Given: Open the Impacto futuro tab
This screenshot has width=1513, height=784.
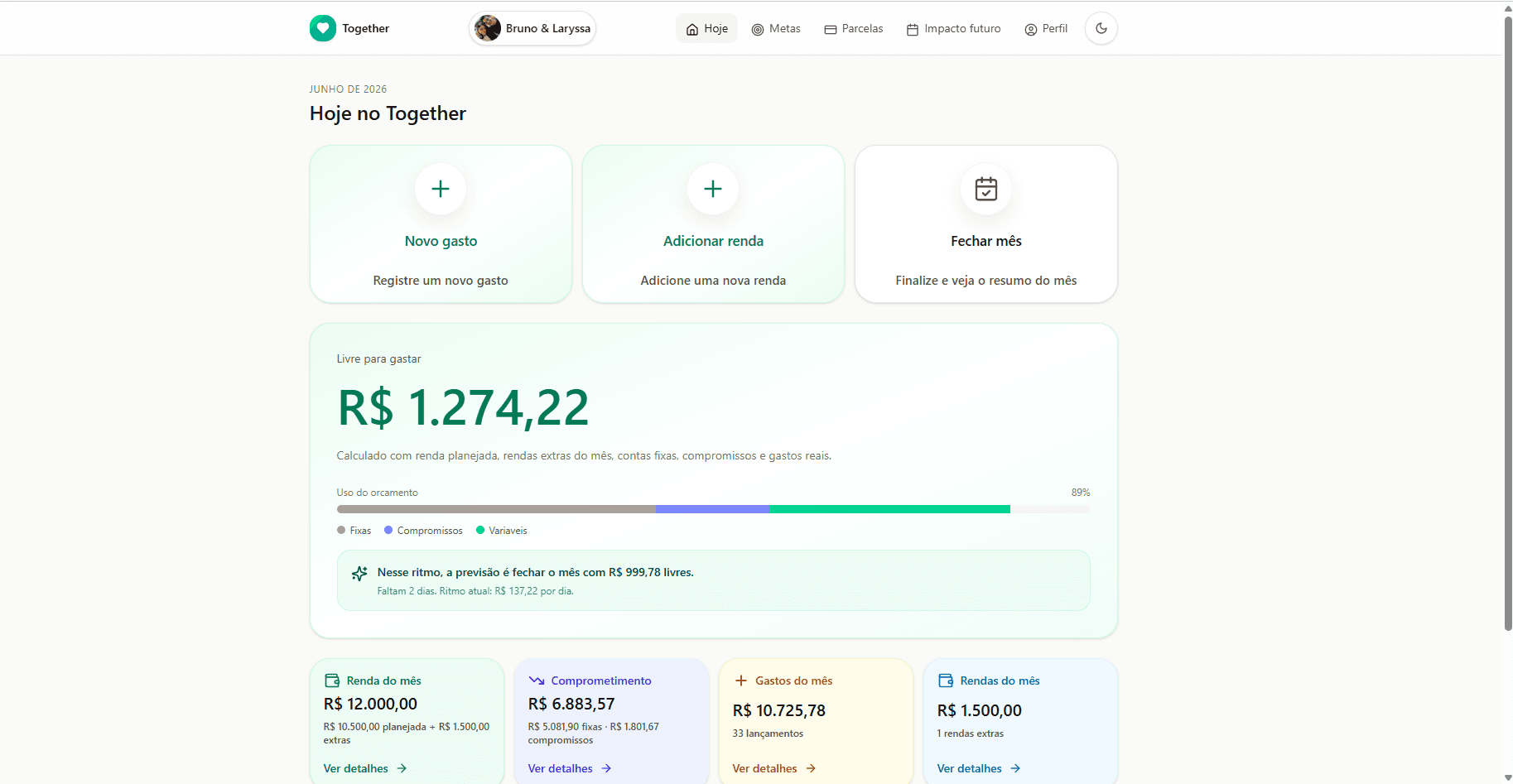Looking at the screenshot, I should [x=953, y=28].
